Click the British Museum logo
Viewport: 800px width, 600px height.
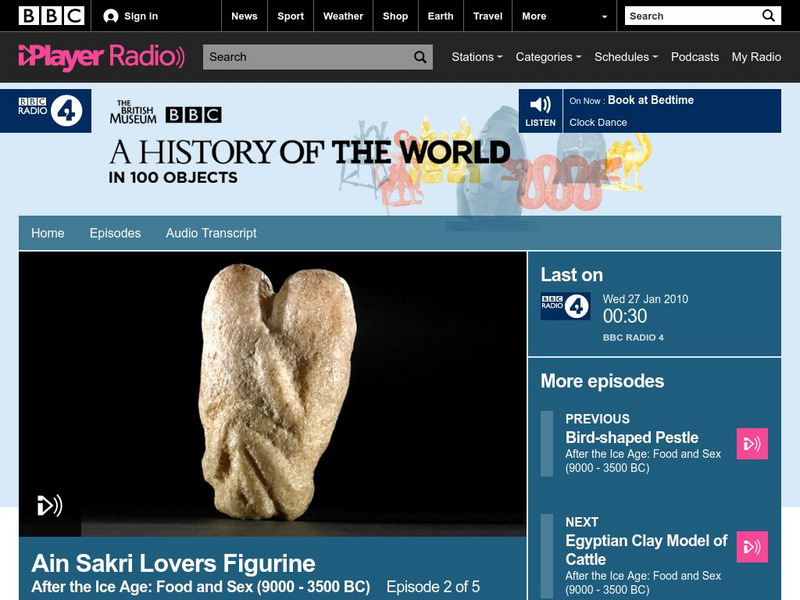(x=134, y=110)
